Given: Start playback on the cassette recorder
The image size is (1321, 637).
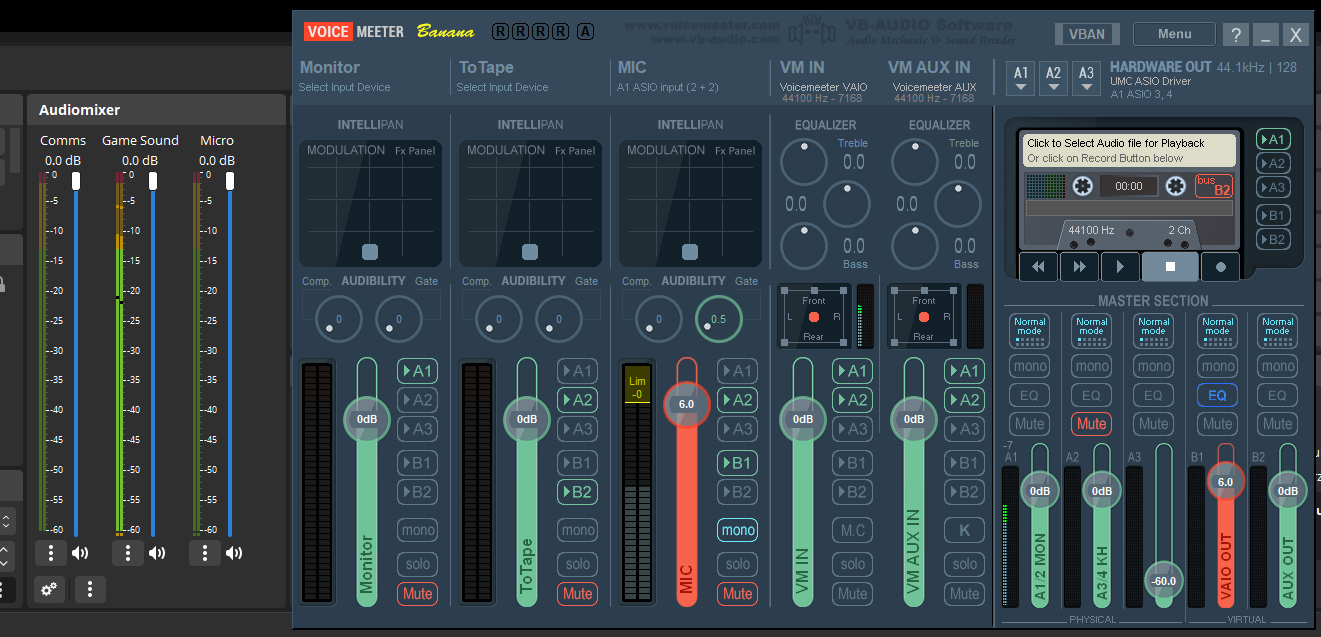Looking at the screenshot, I should (x=1121, y=267).
